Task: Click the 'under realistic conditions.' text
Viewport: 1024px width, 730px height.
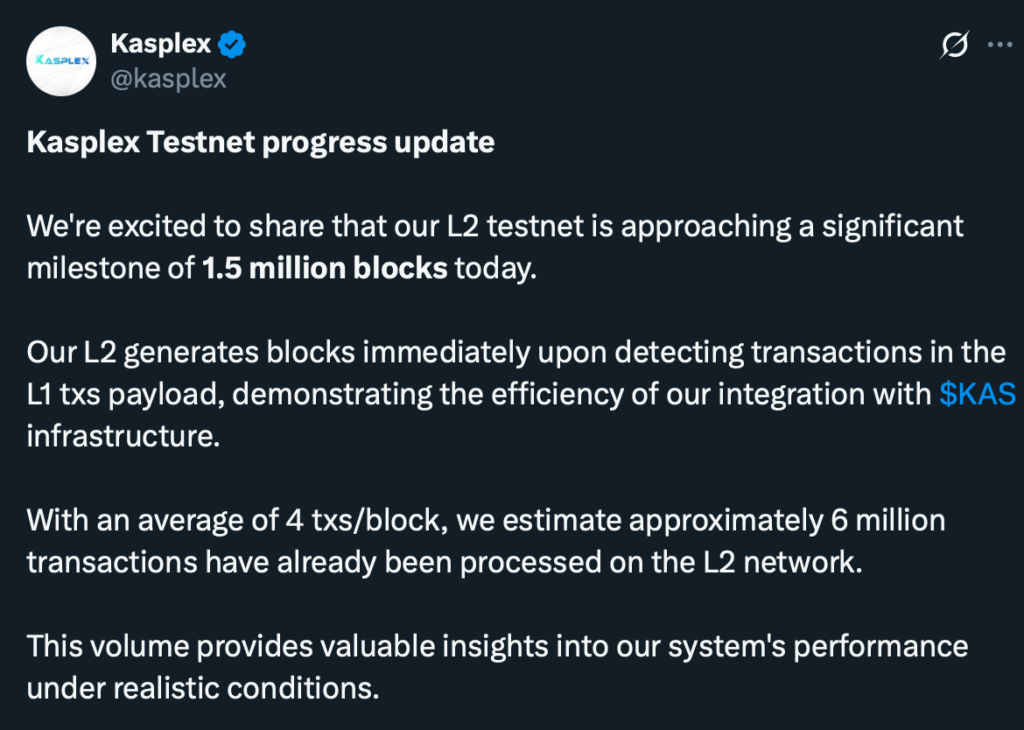Action: point(203,688)
